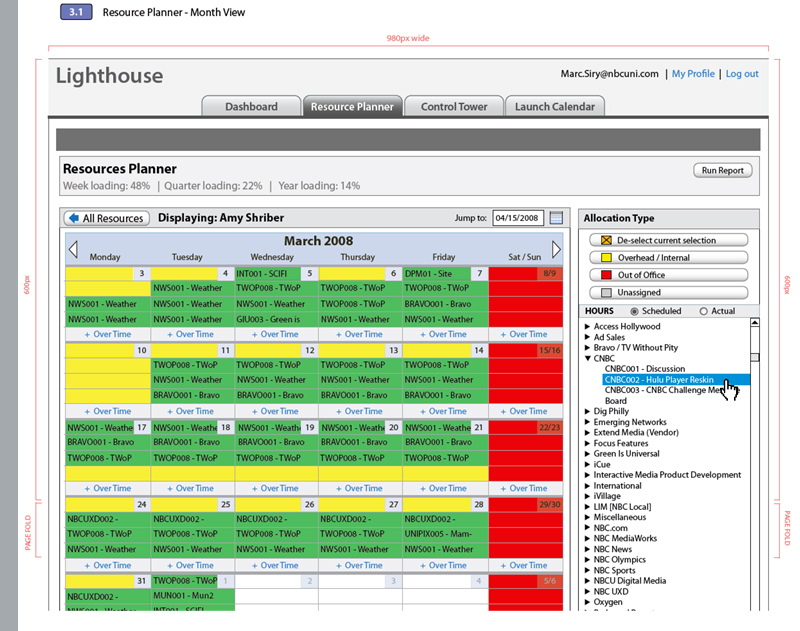
Task: Go to previous month using left arrow
Action: click(72, 249)
